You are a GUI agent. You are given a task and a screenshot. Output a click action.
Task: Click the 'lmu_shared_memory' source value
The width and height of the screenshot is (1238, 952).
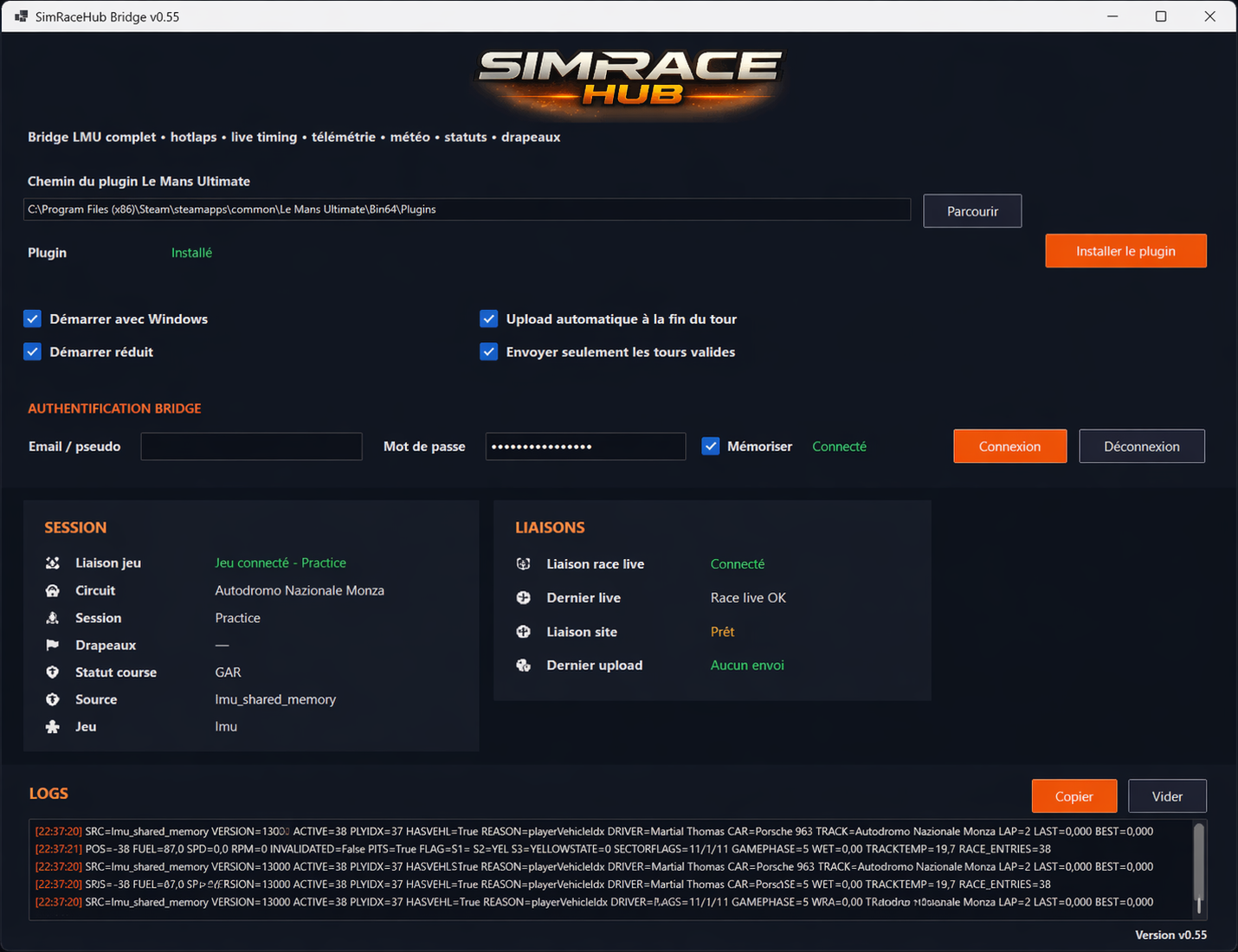(x=275, y=699)
